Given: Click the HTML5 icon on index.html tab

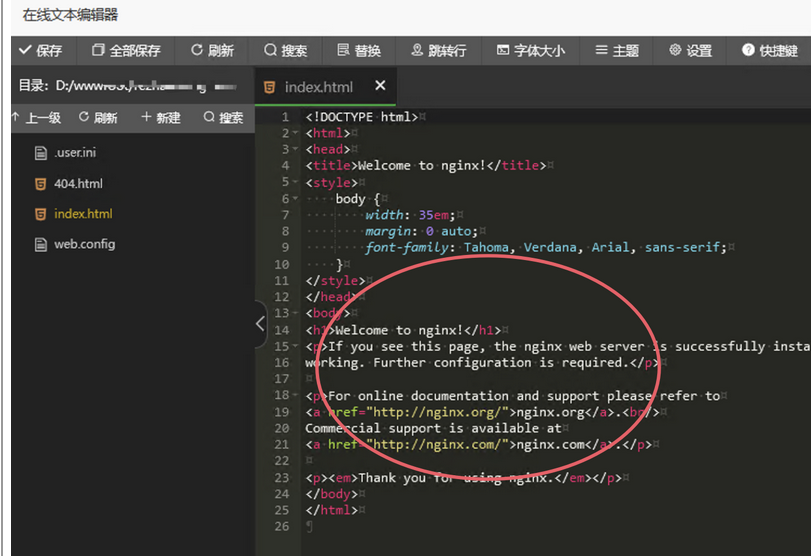Looking at the screenshot, I should (x=269, y=87).
